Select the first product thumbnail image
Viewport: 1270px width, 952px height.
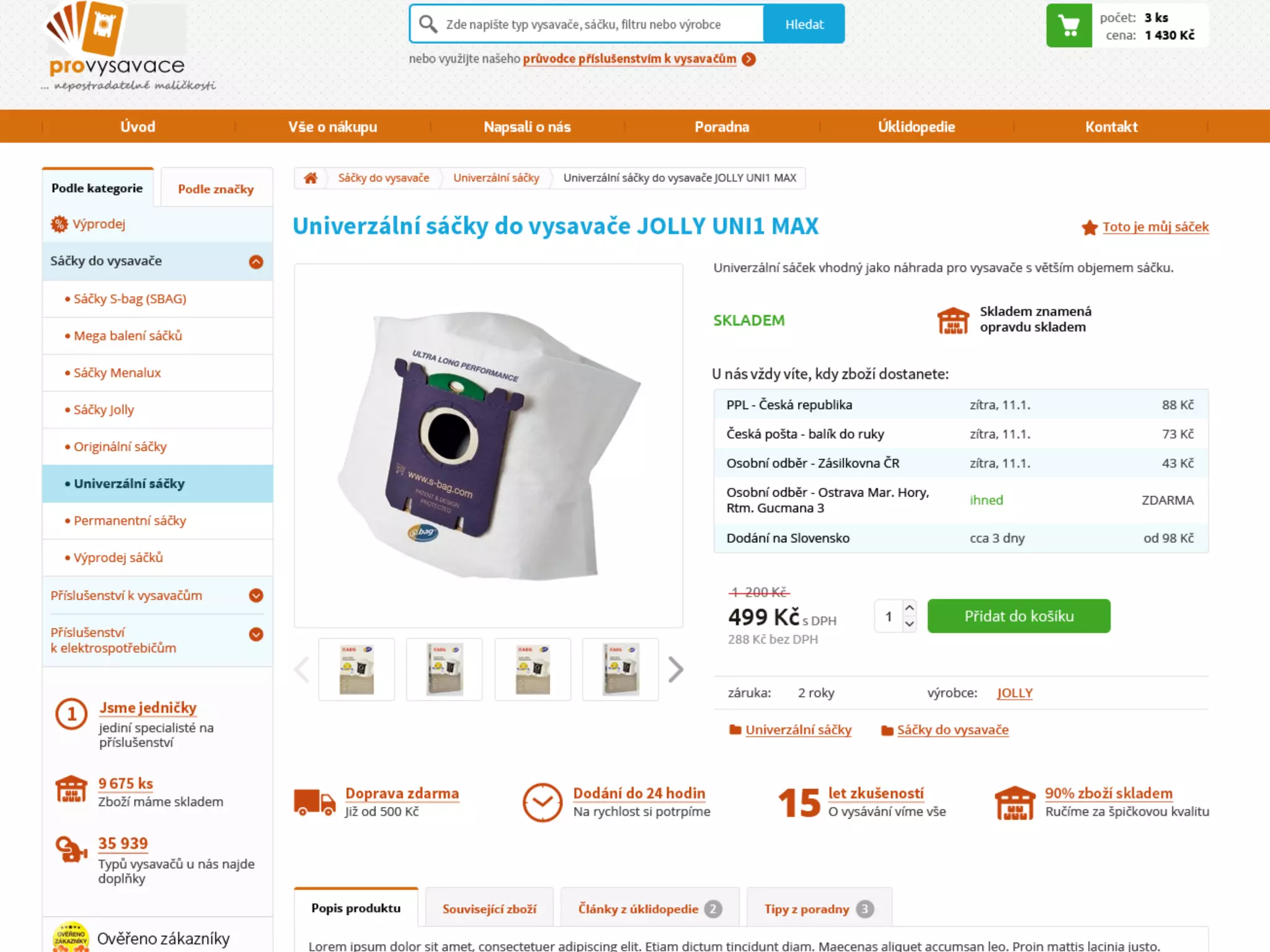[357, 669]
